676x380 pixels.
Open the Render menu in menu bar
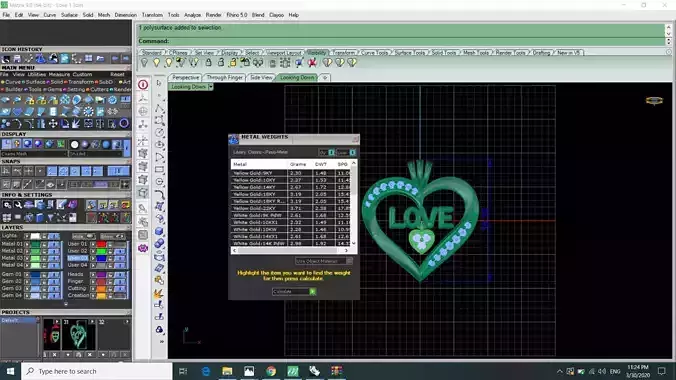pos(213,15)
